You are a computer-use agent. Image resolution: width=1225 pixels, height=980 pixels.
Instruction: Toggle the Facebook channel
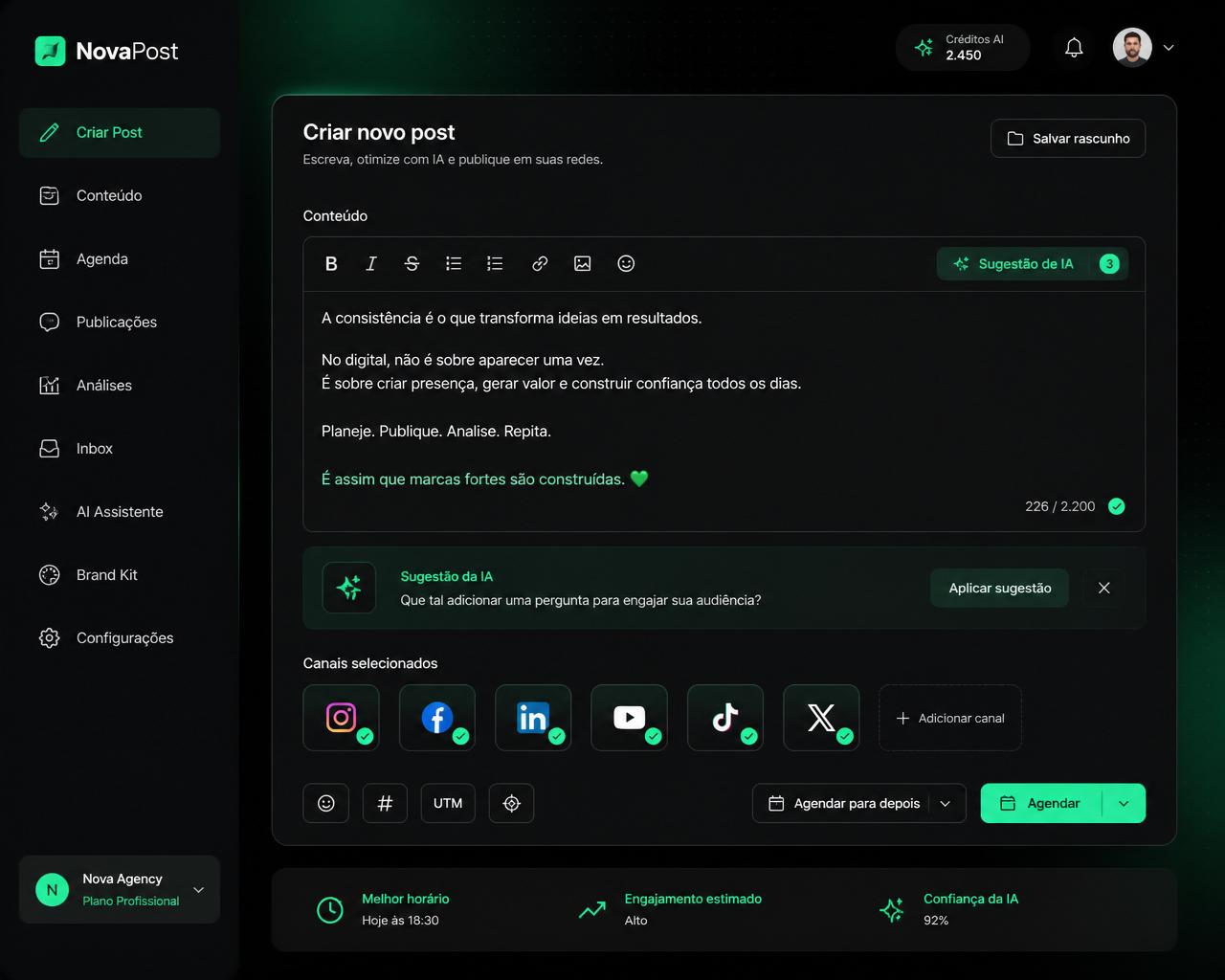tap(437, 718)
